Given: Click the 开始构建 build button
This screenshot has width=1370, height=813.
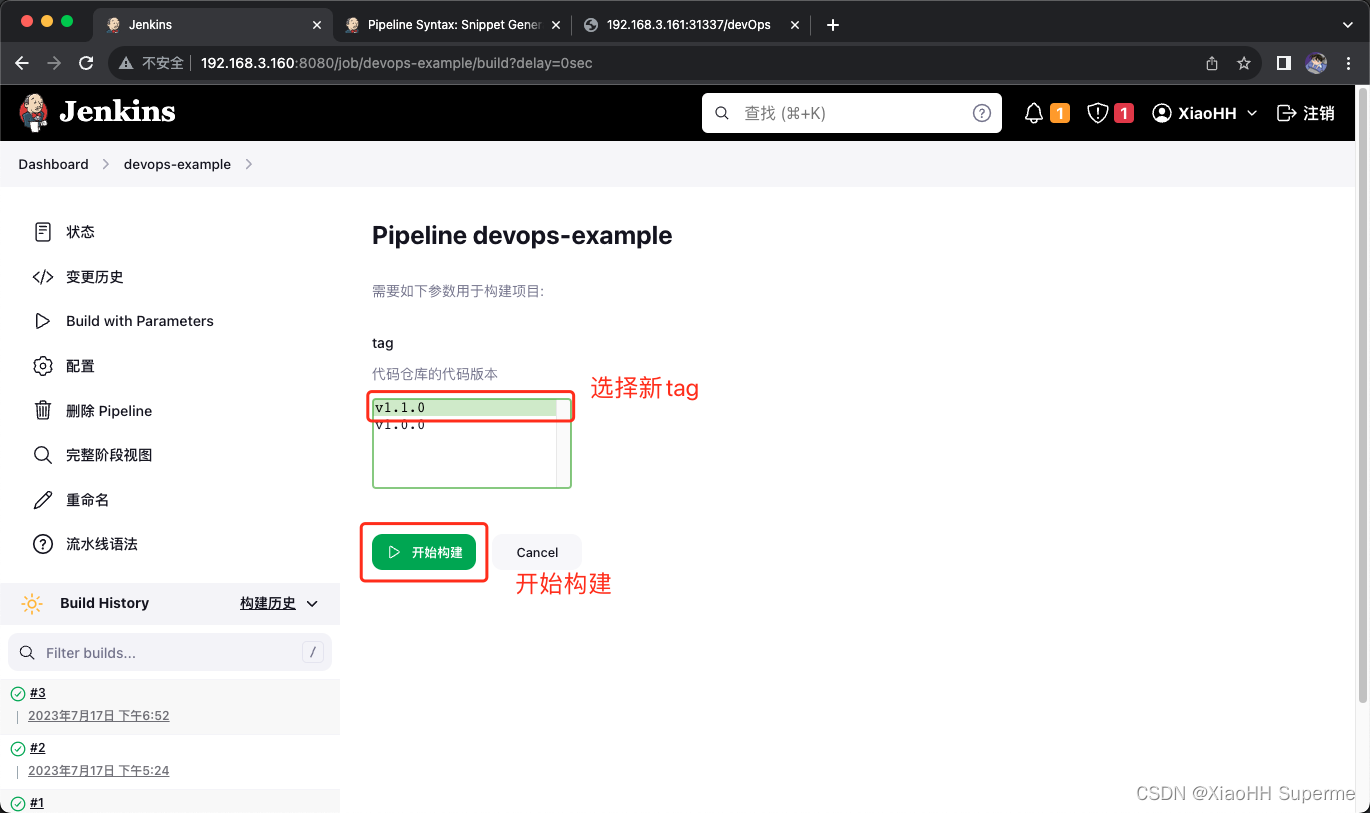Looking at the screenshot, I should click(x=424, y=552).
